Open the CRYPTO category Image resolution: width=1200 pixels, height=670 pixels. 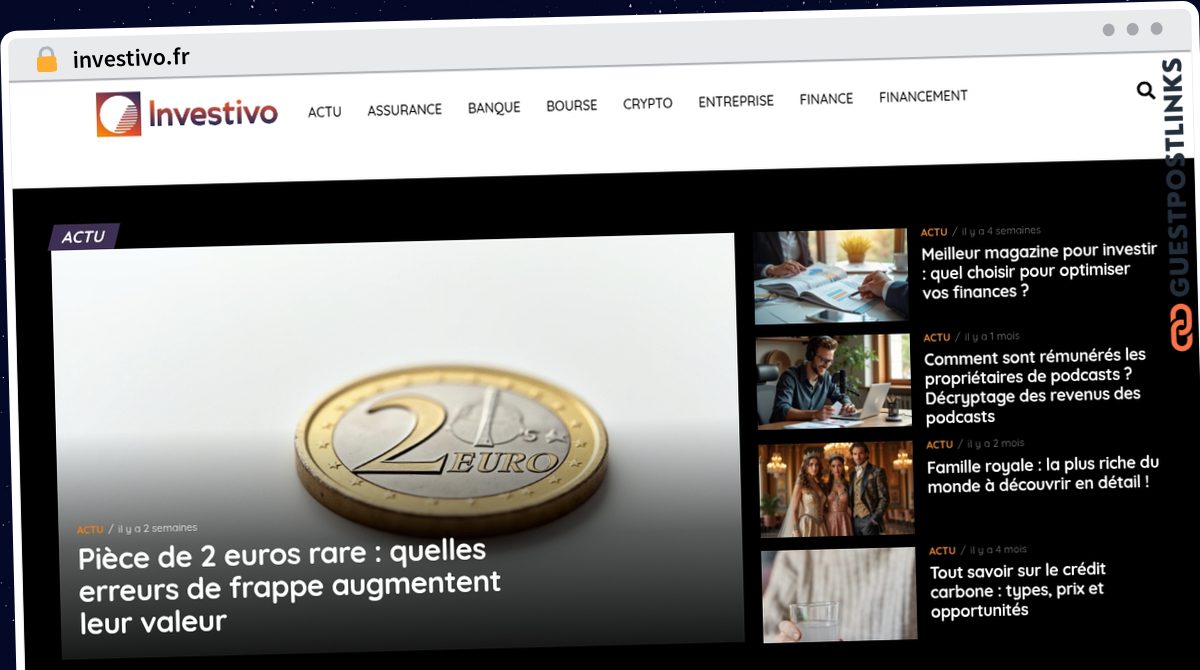[647, 103]
